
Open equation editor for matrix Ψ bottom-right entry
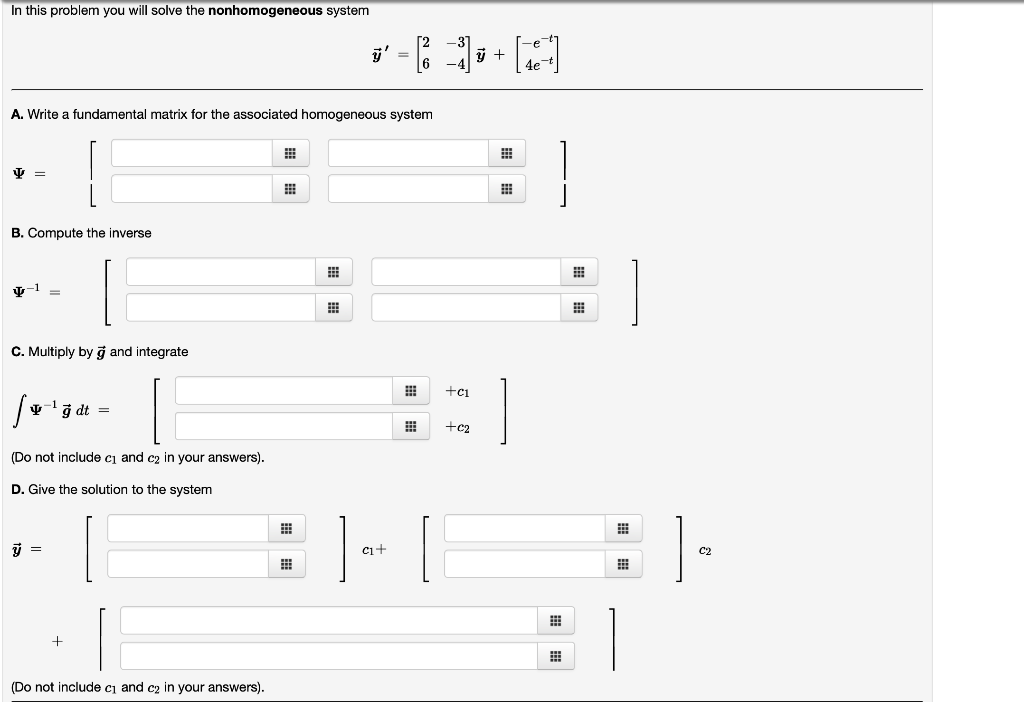pyautogui.click(x=507, y=188)
